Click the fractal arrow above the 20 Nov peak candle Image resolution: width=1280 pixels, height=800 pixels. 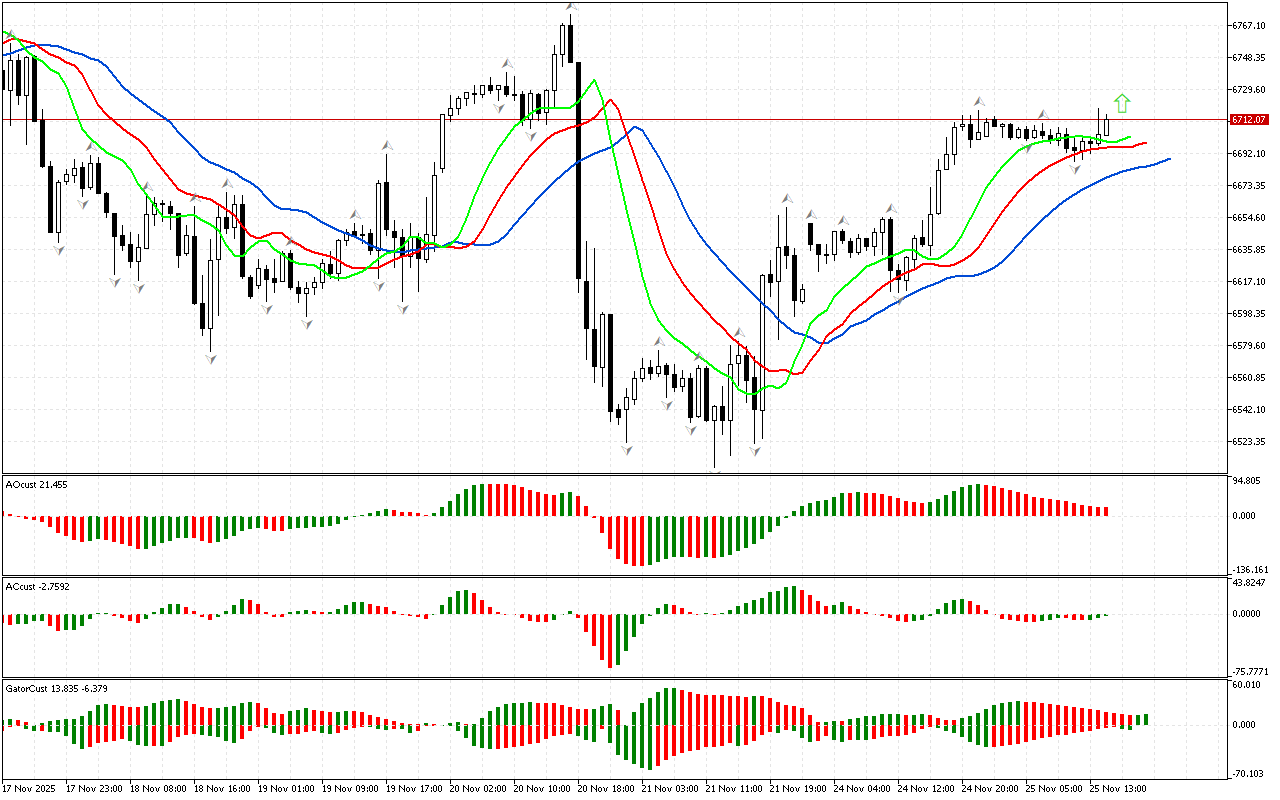570,7
